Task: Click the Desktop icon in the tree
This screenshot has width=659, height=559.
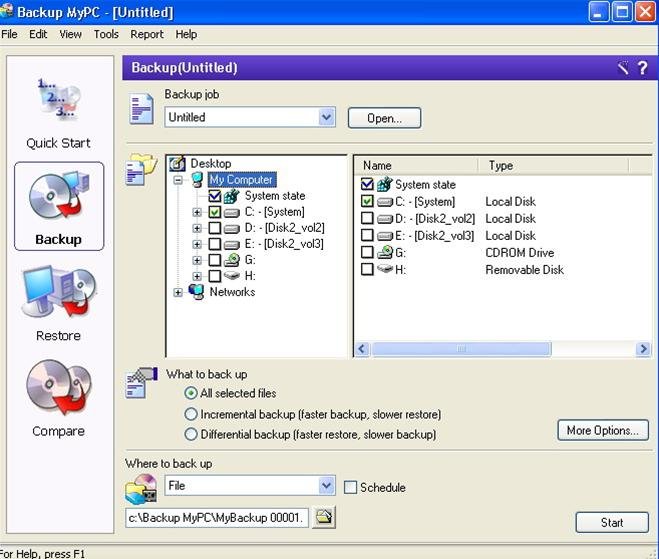Action: 177,163
